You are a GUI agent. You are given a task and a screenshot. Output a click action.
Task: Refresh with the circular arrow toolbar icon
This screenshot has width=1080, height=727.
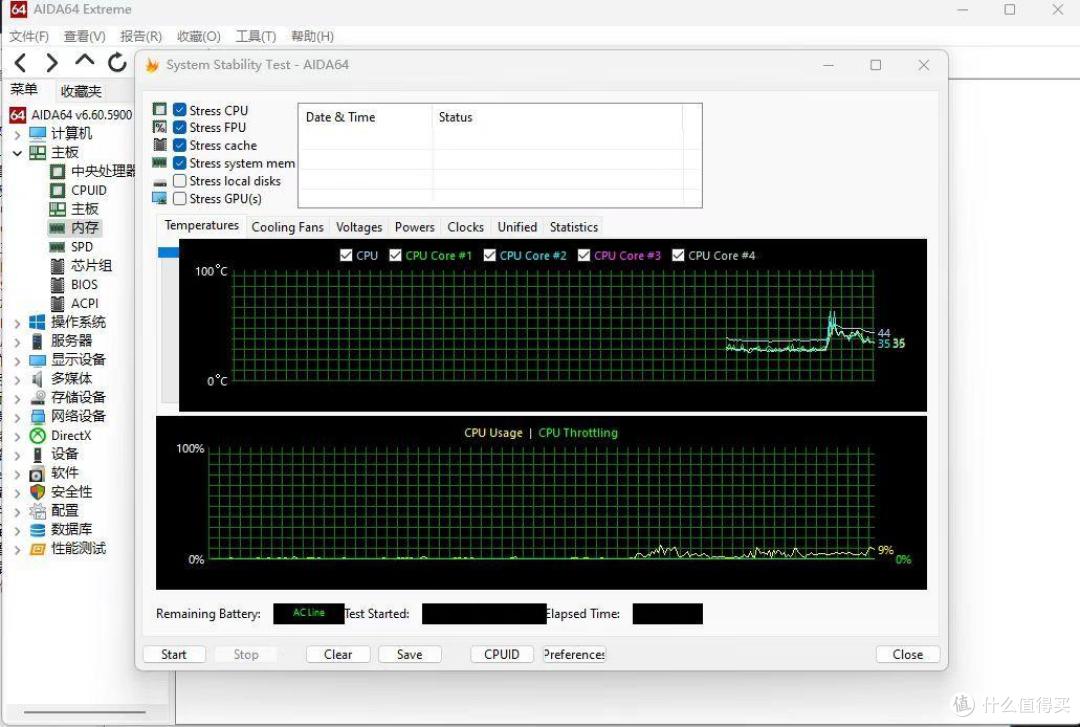(117, 62)
